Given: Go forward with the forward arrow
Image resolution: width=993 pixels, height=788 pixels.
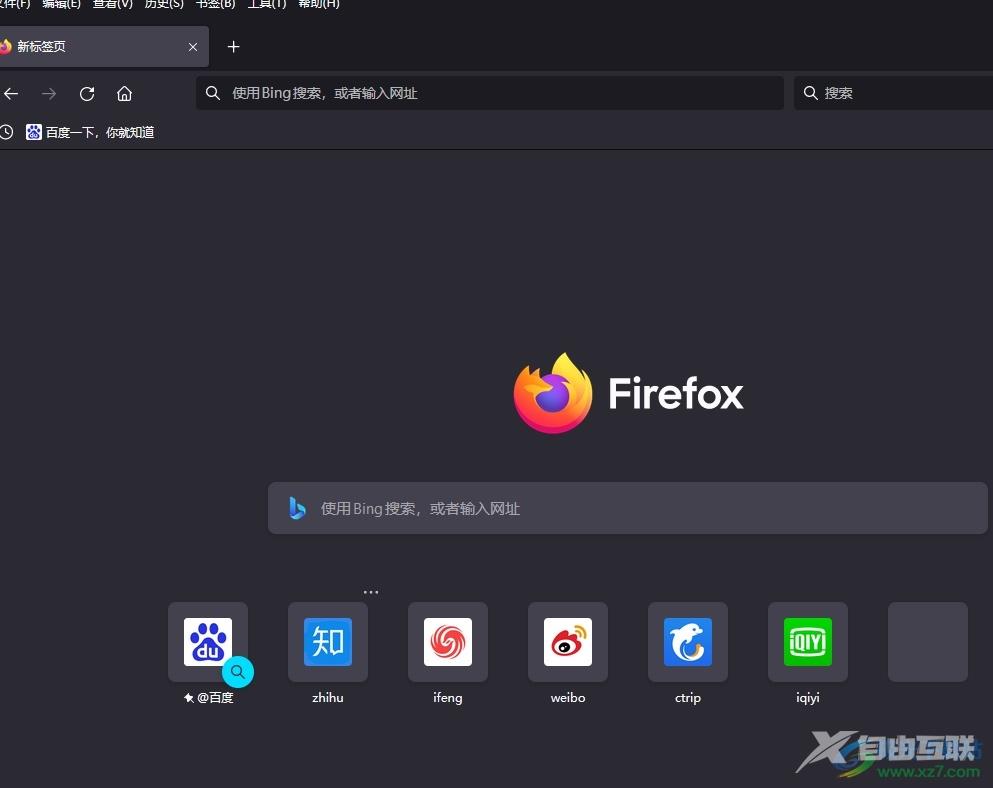Looking at the screenshot, I should tap(49, 94).
